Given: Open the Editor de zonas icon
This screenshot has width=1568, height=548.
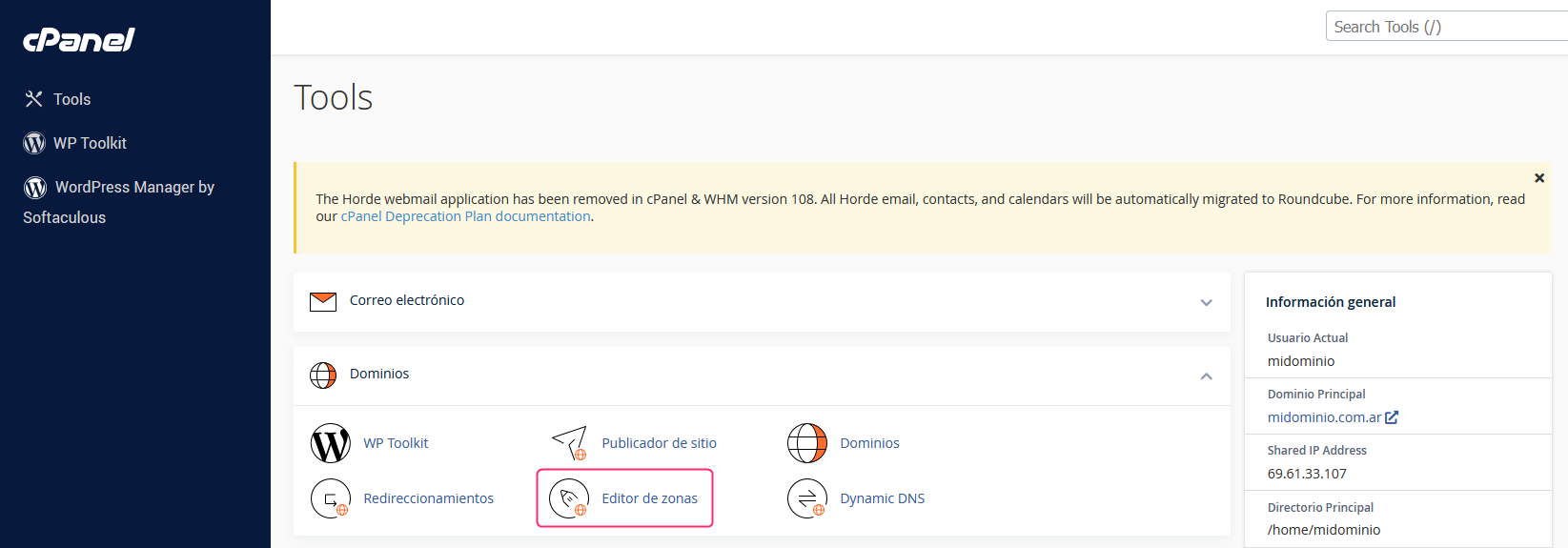Looking at the screenshot, I should tap(569, 498).
